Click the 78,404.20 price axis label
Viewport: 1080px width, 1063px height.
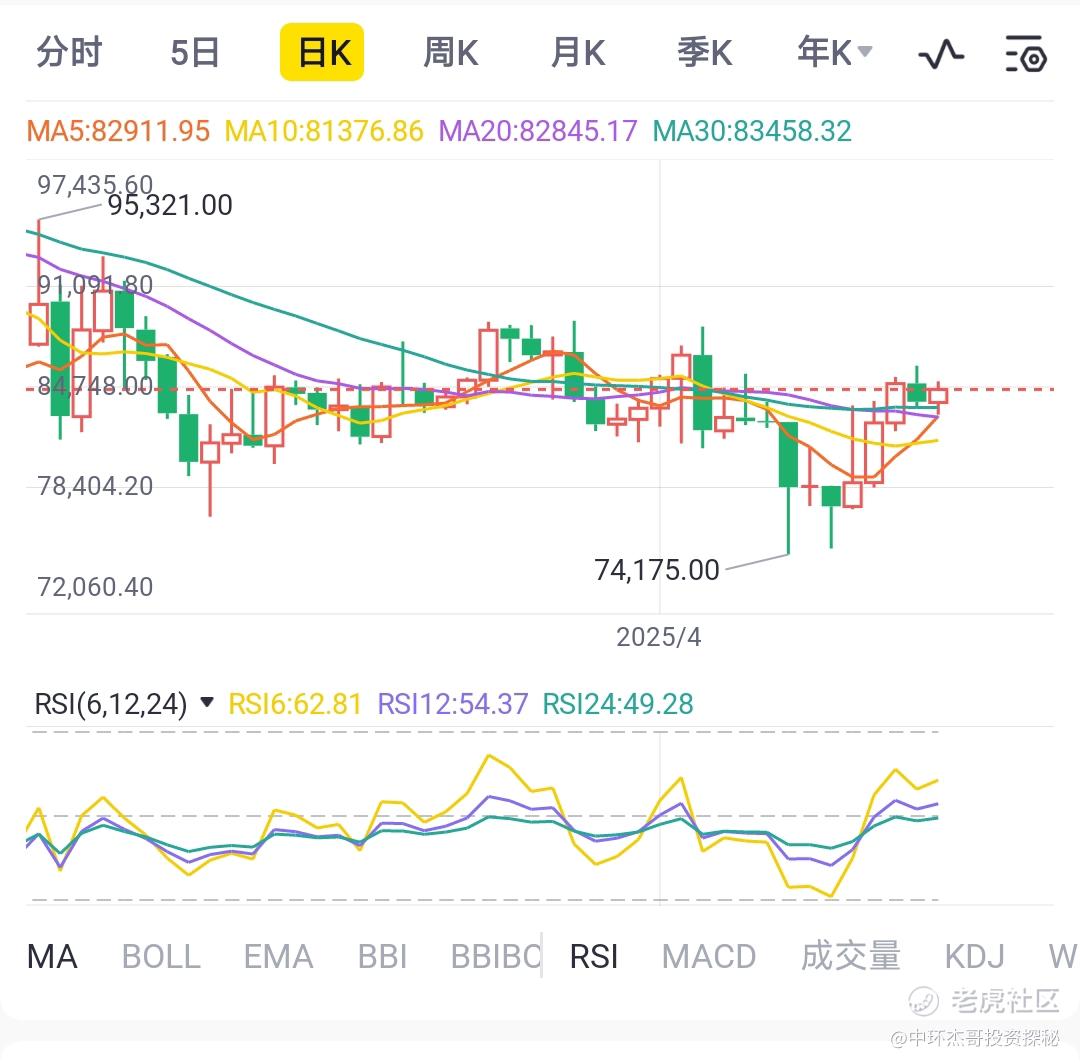point(95,486)
